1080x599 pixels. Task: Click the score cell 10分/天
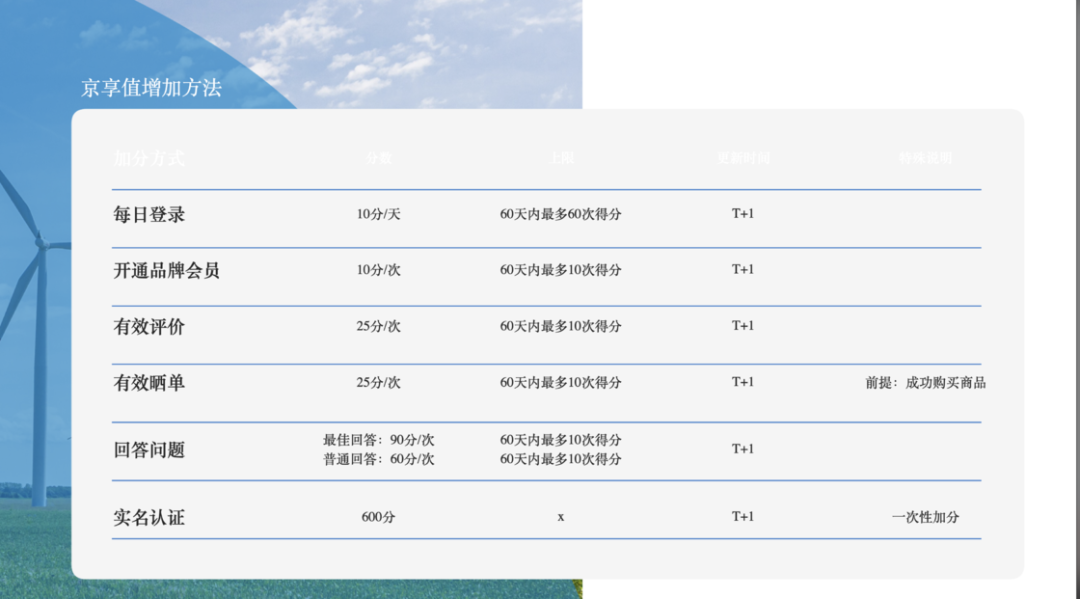pos(378,214)
